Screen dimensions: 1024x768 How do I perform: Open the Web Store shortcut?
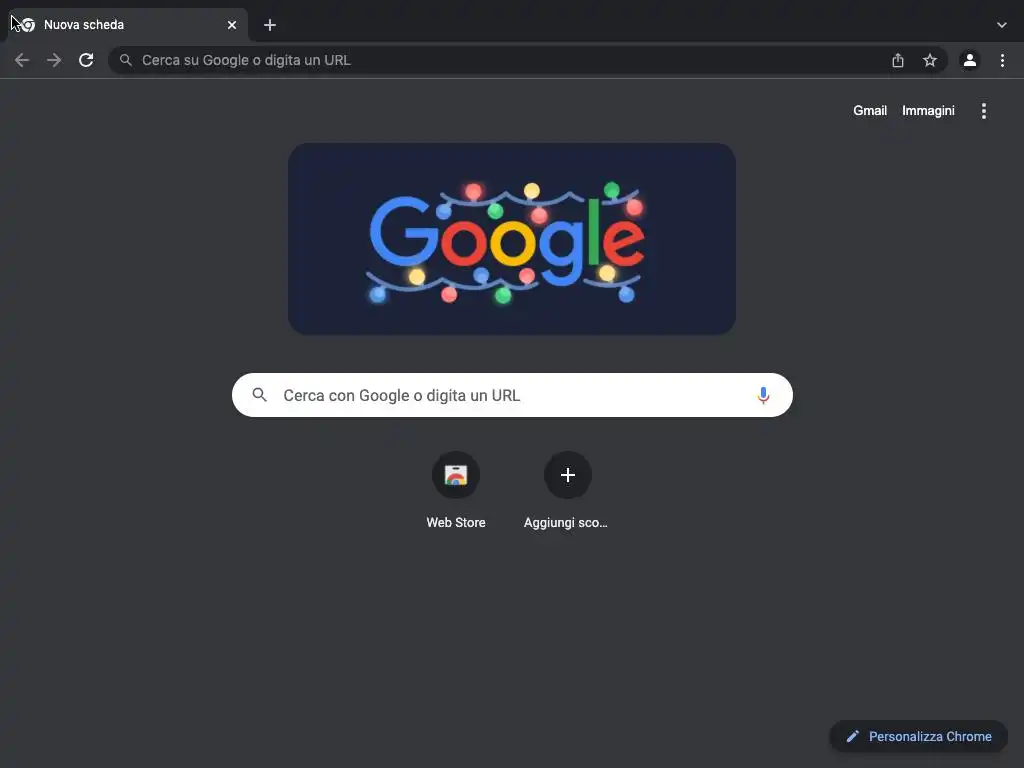456,475
